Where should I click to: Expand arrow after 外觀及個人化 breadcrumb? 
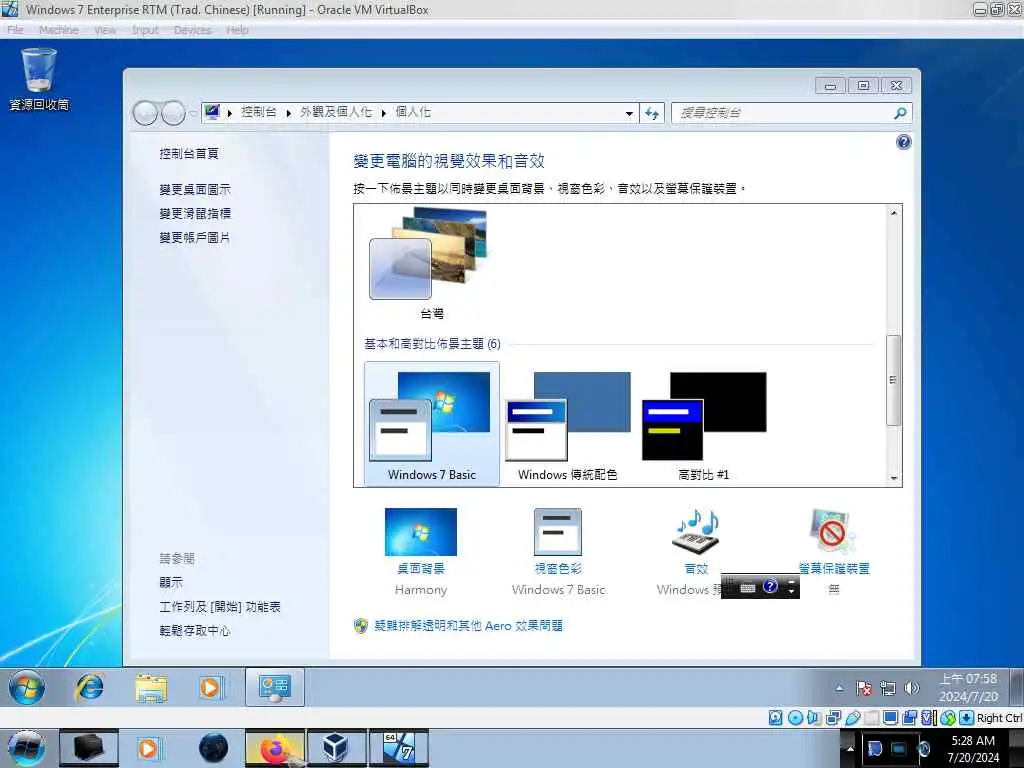(384, 113)
